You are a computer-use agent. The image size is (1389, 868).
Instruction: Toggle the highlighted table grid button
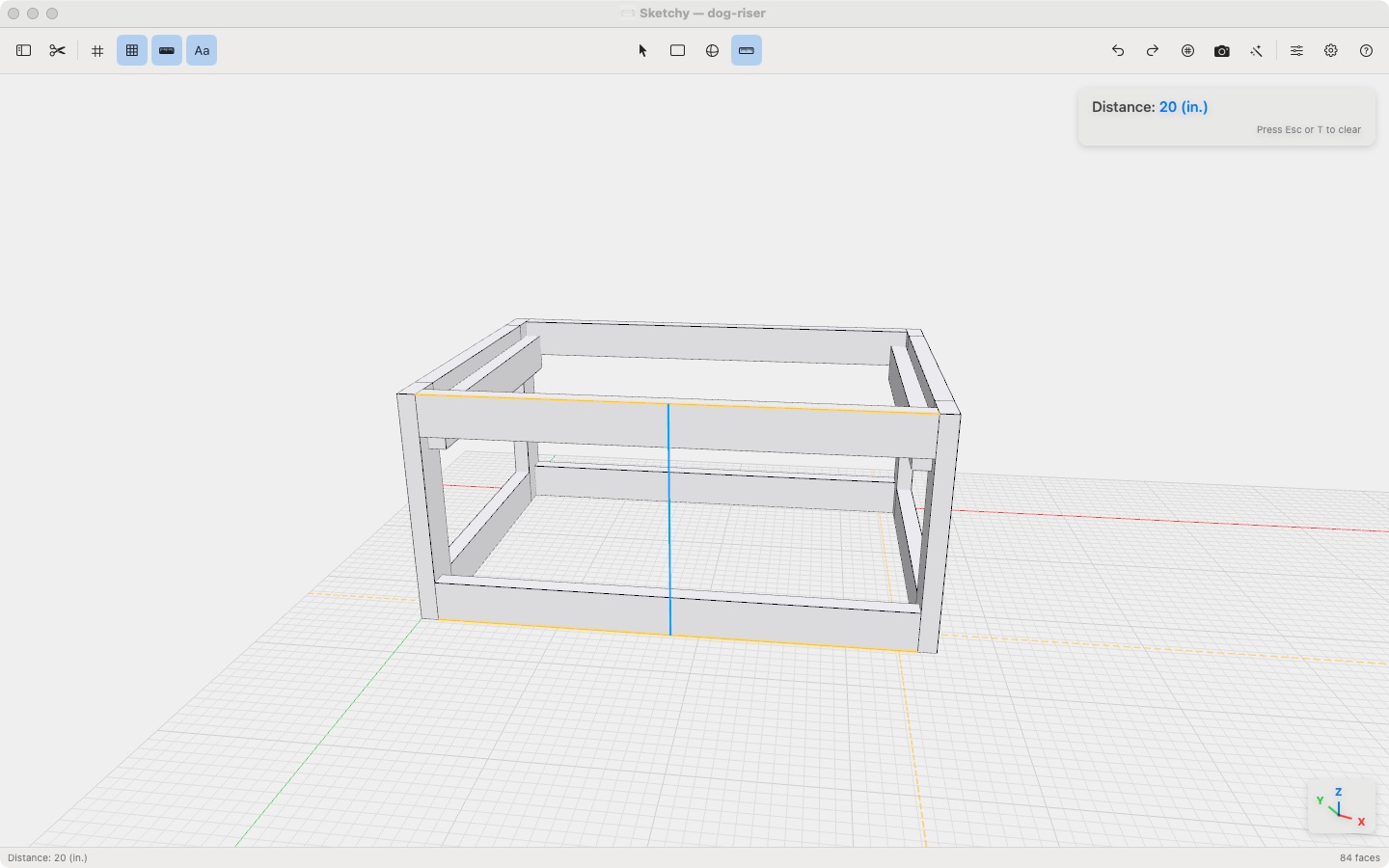pos(132,51)
